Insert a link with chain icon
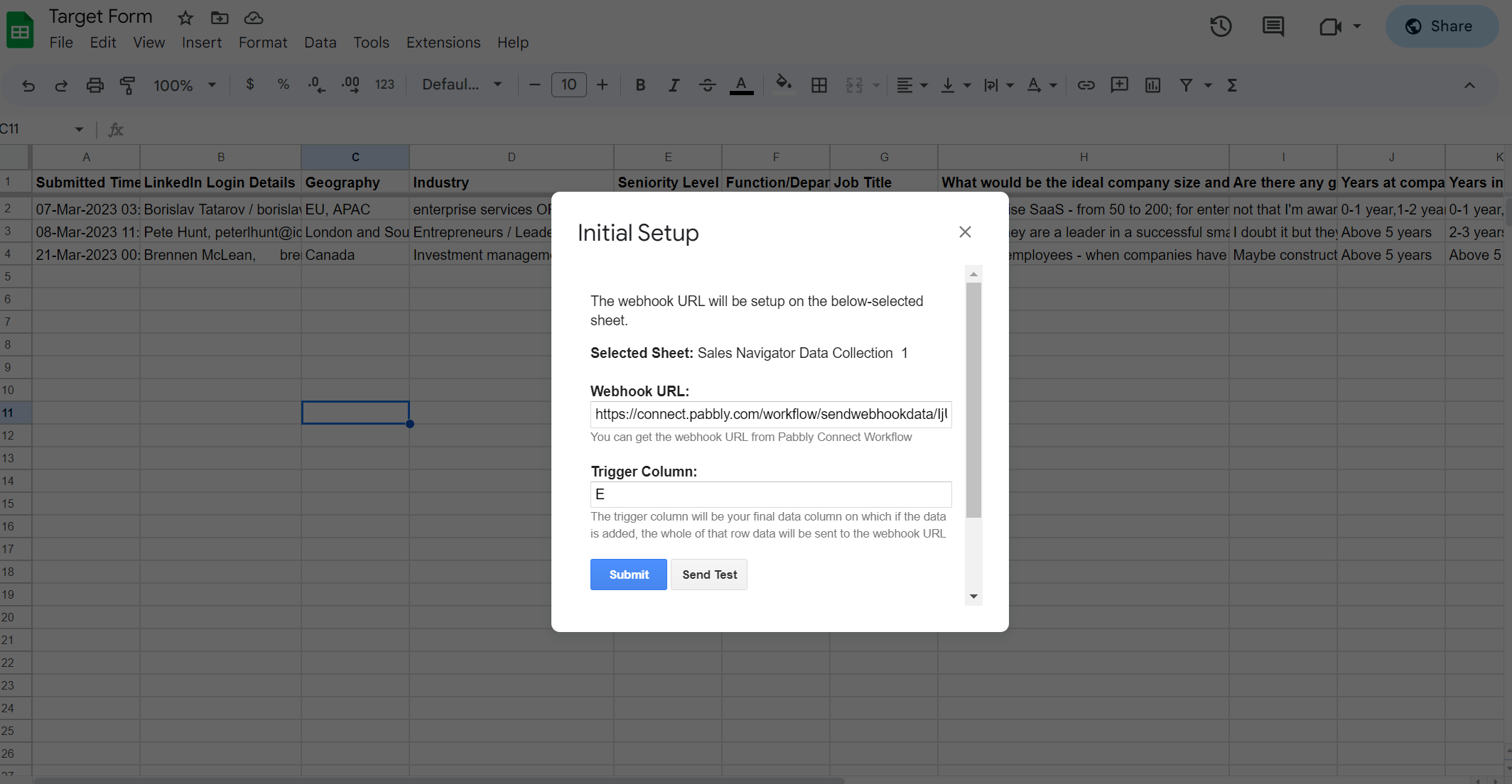 1086,85
